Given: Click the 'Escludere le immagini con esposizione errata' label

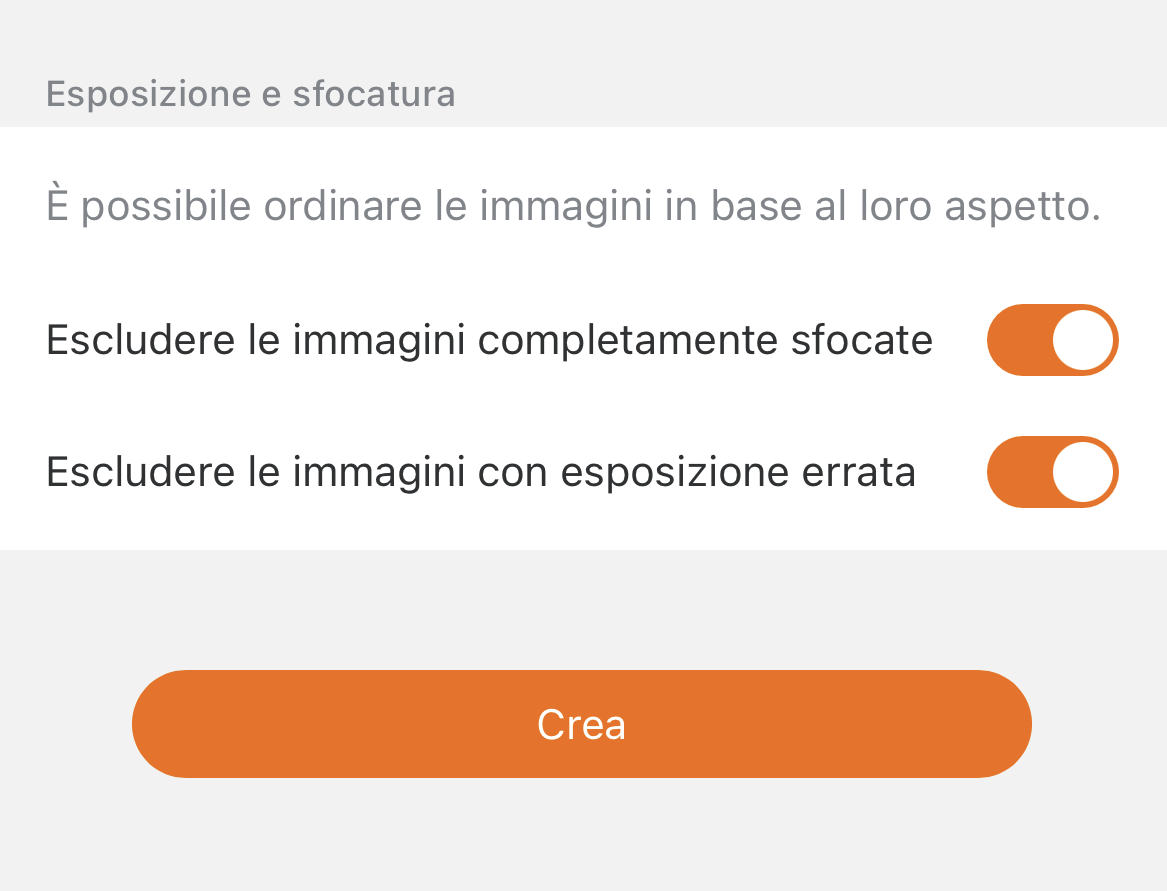Looking at the screenshot, I should click(x=481, y=472).
